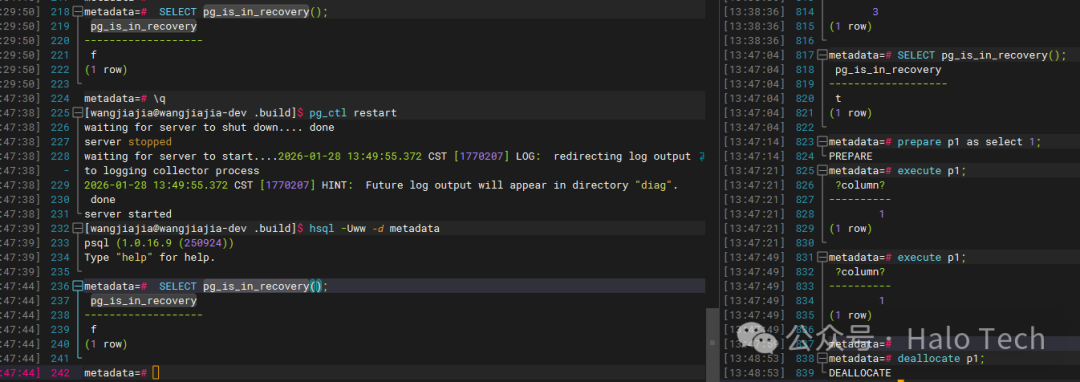This screenshot has width=1080, height=382.
Task: Click 'prepare p1 as select 1;' command
Action: 970,142
